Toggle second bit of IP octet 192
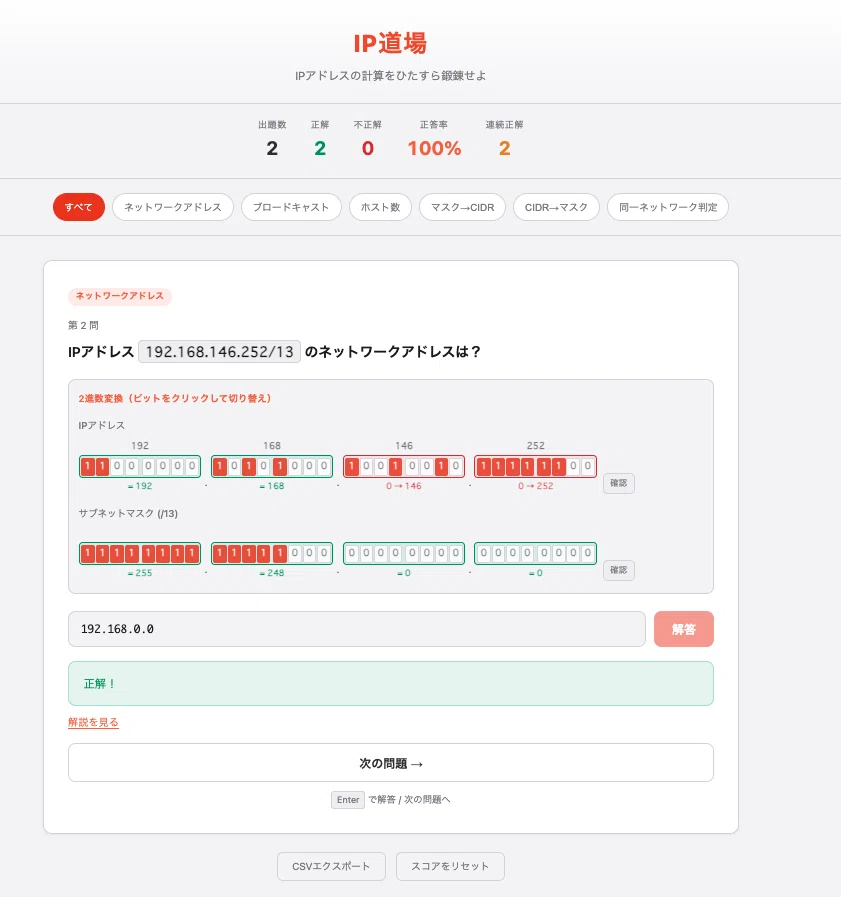The image size is (841, 897). tap(102, 466)
